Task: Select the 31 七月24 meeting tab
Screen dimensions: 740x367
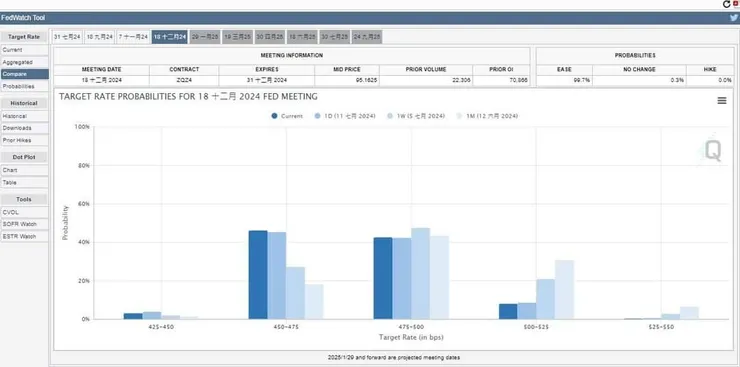Action: [x=67, y=37]
